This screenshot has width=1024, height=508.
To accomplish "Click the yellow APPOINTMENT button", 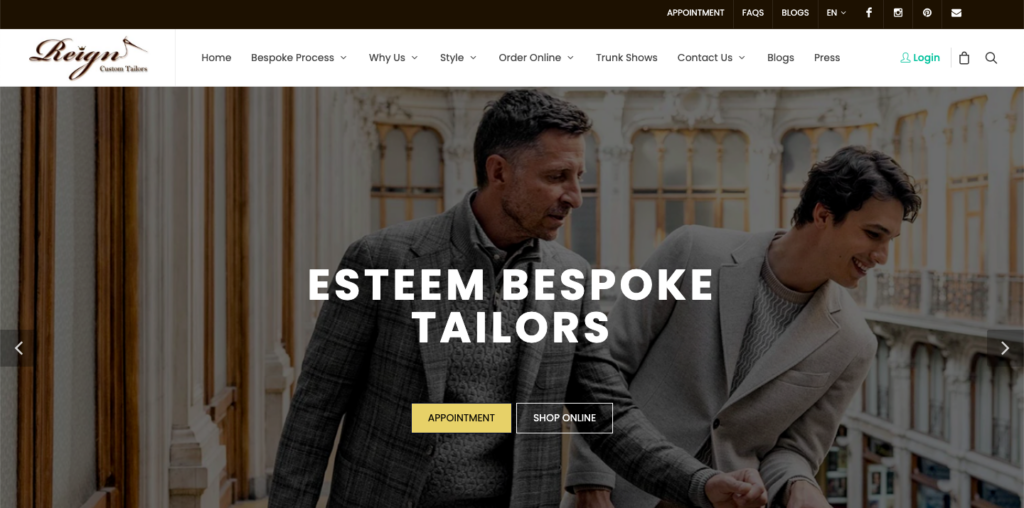I will click(461, 418).
